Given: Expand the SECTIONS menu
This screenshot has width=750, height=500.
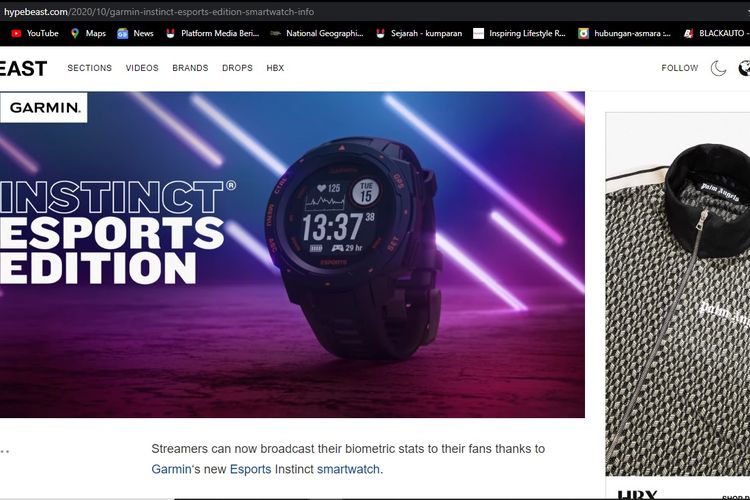Looking at the screenshot, I should (x=89, y=68).
